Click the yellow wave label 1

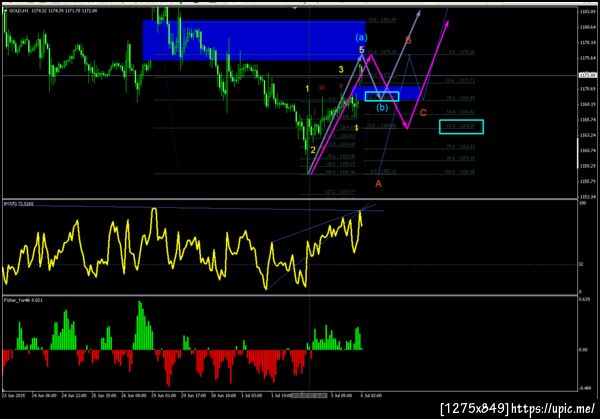[x=307, y=89]
